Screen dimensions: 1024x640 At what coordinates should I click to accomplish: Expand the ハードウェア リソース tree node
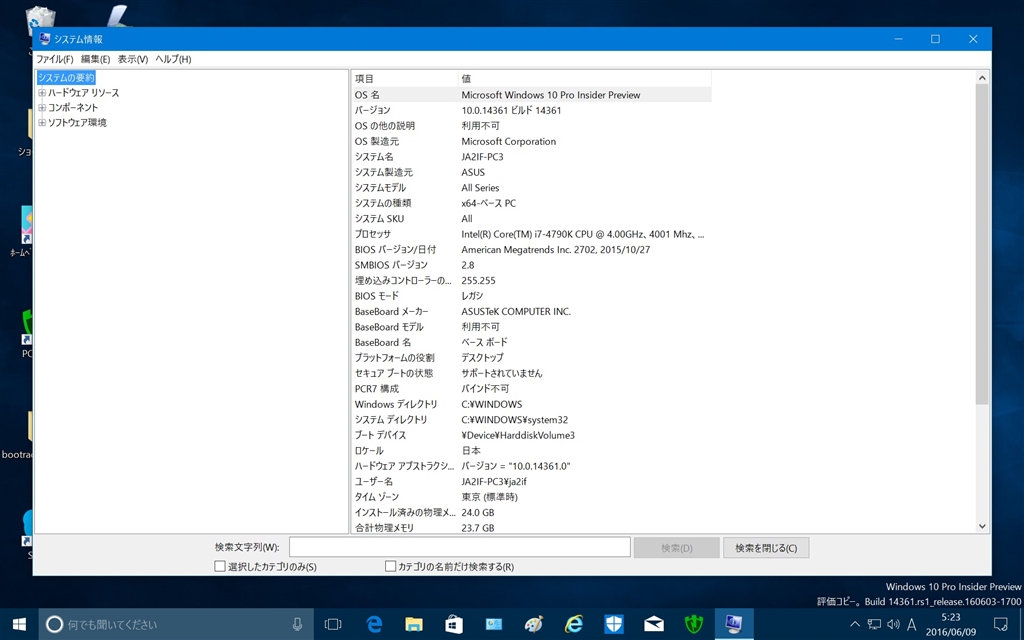pyautogui.click(x=42, y=93)
